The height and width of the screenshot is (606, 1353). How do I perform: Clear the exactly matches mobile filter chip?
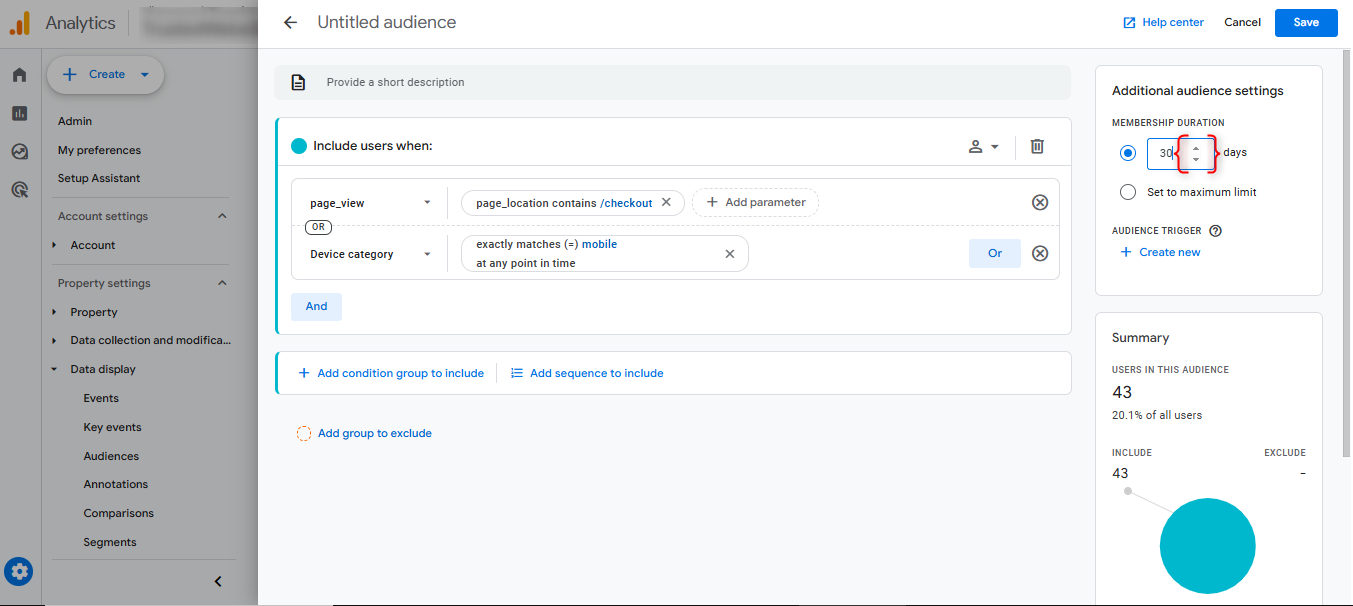pyautogui.click(x=730, y=254)
